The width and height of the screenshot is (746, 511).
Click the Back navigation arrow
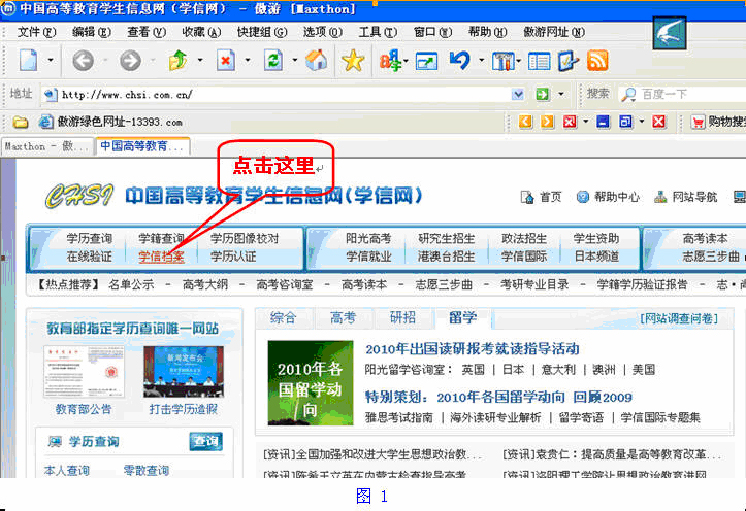click(x=83, y=61)
